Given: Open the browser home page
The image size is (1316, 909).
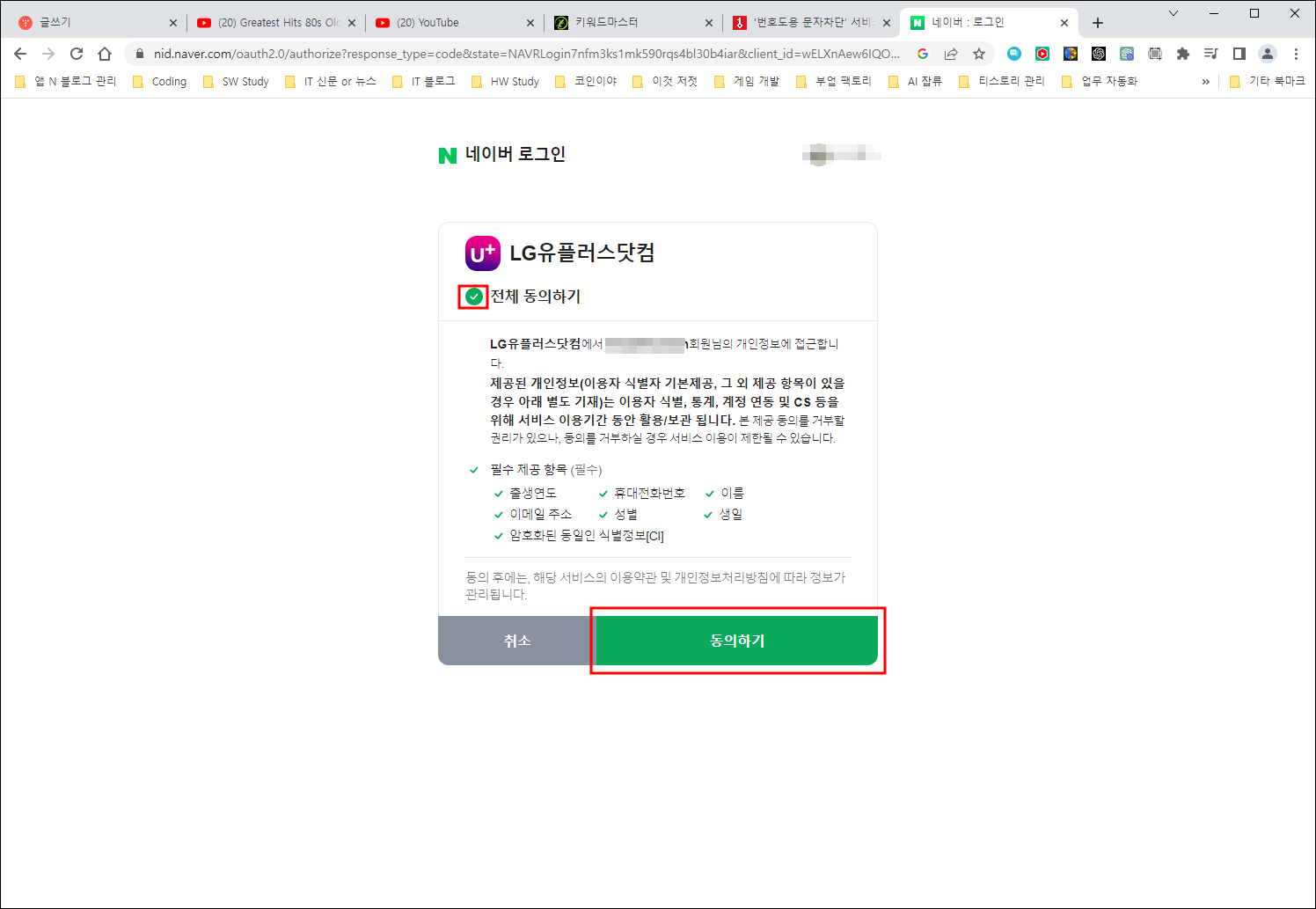Looking at the screenshot, I should click(x=105, y=54).
